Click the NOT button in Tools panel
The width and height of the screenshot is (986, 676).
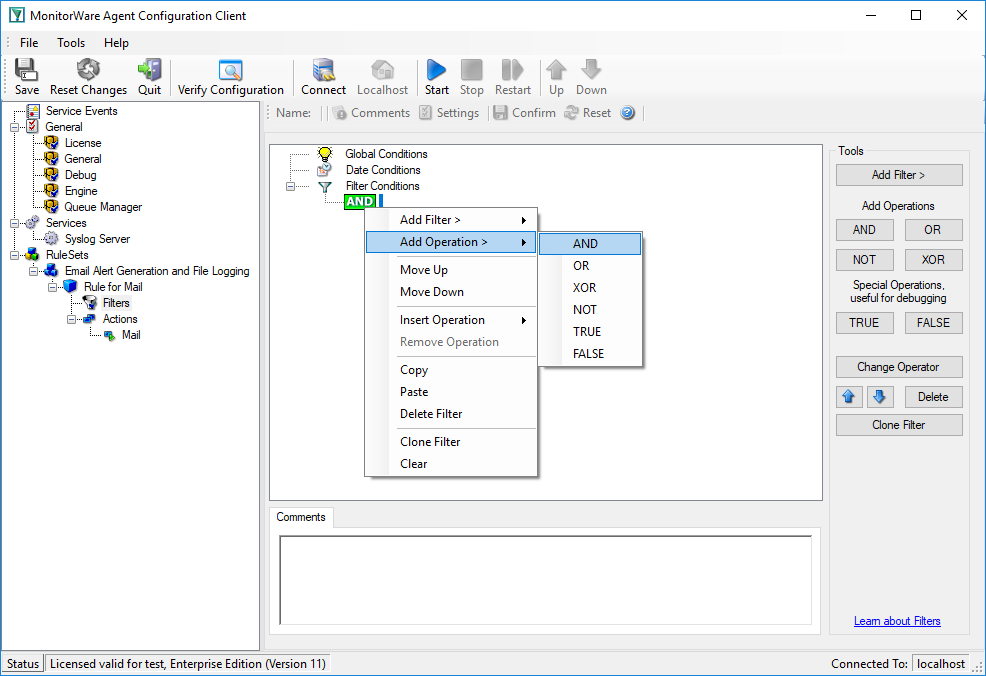click(x=864, y=260)
